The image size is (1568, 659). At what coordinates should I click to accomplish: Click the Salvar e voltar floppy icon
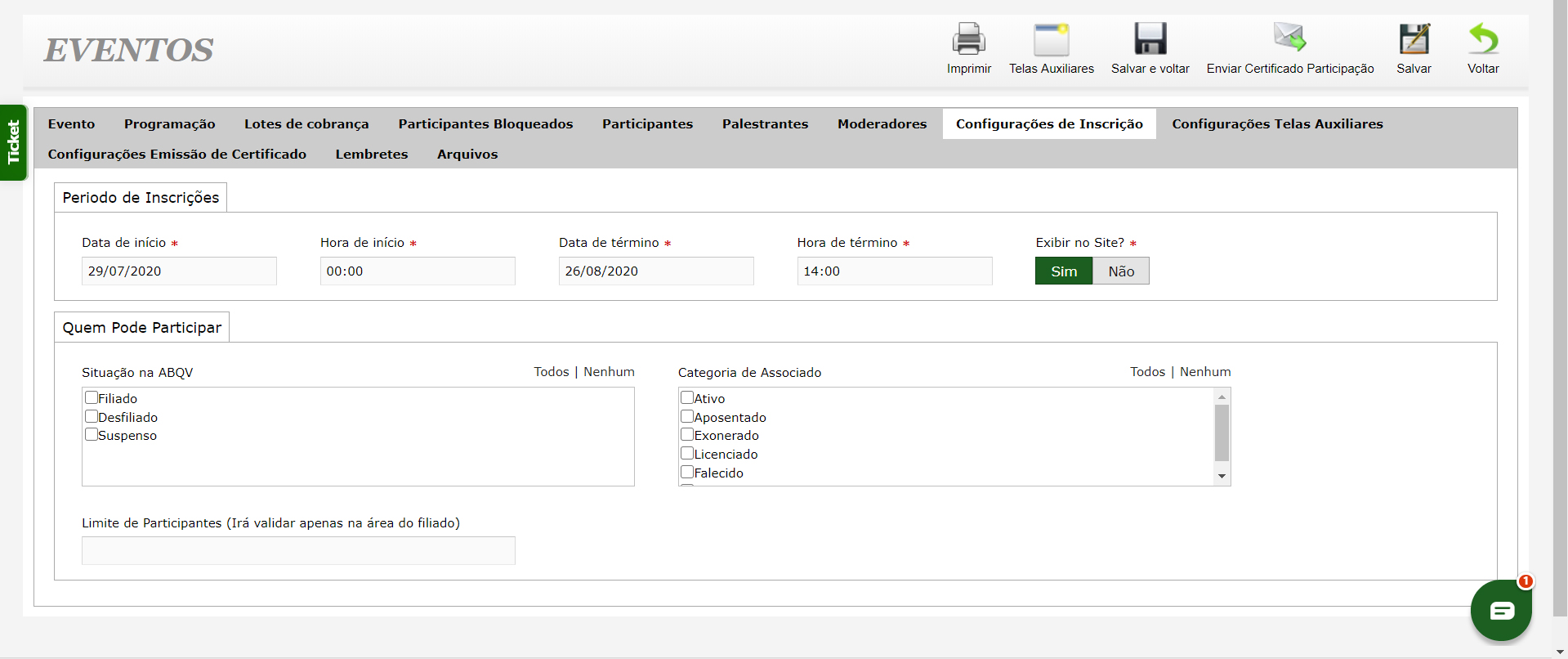[1150, 39]
